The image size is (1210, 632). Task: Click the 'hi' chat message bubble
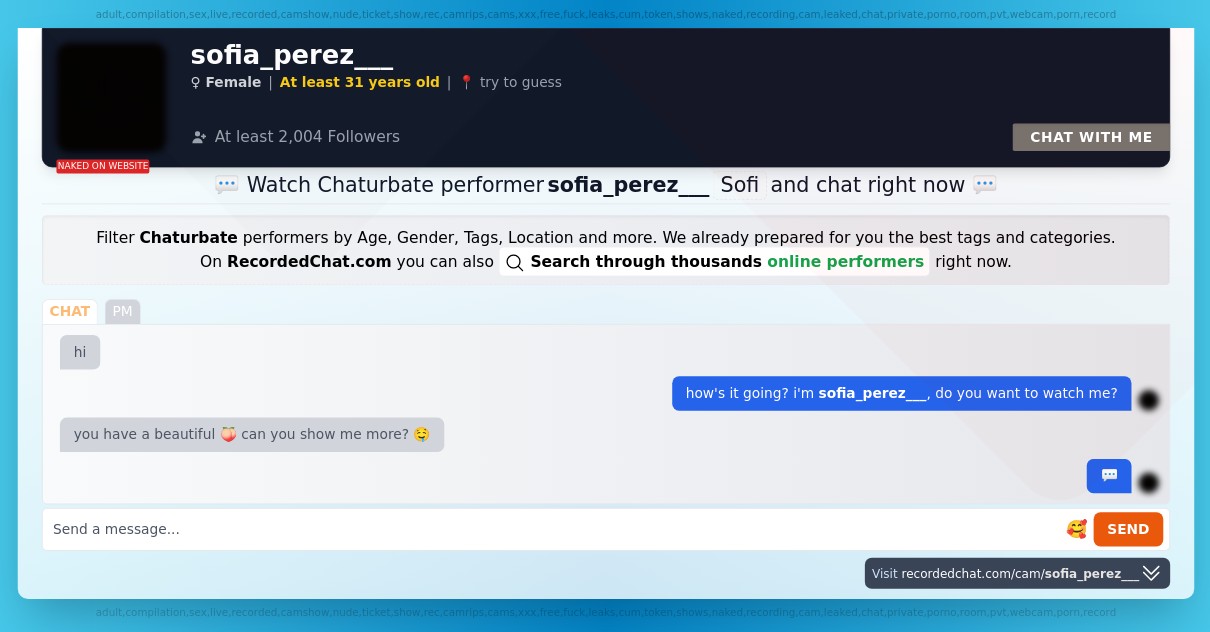(80, 352)
